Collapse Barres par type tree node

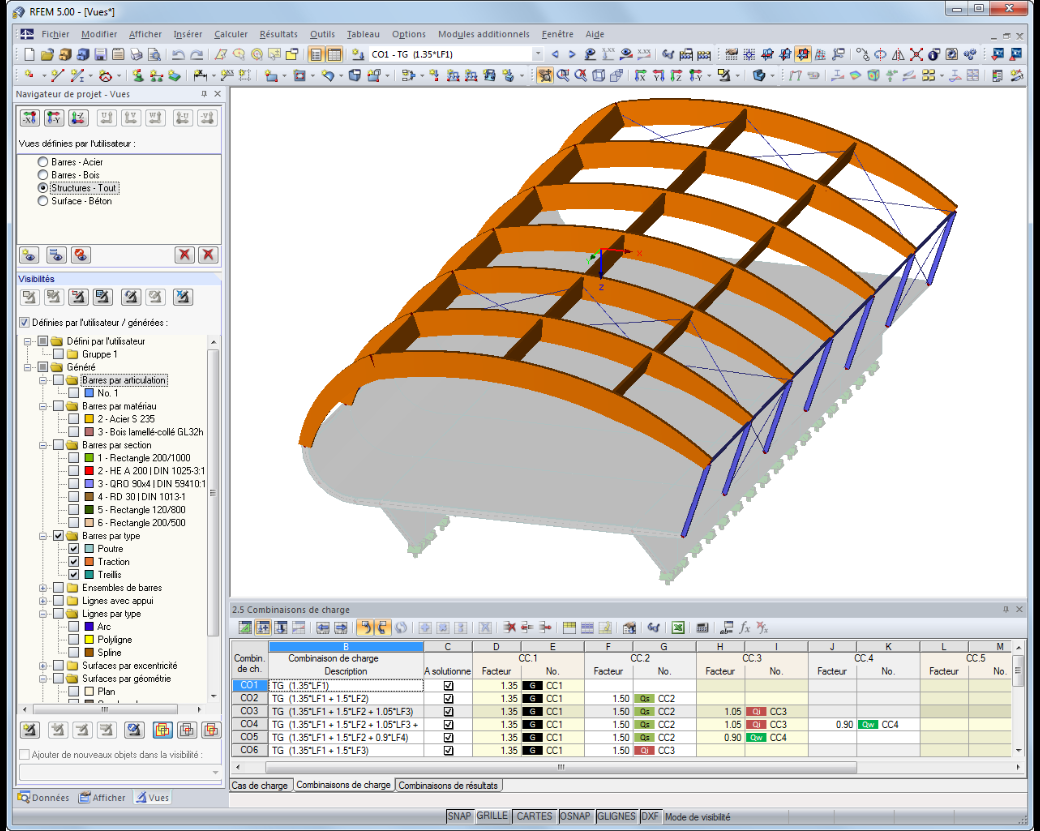pyautogui.click(x=43, y=536)
